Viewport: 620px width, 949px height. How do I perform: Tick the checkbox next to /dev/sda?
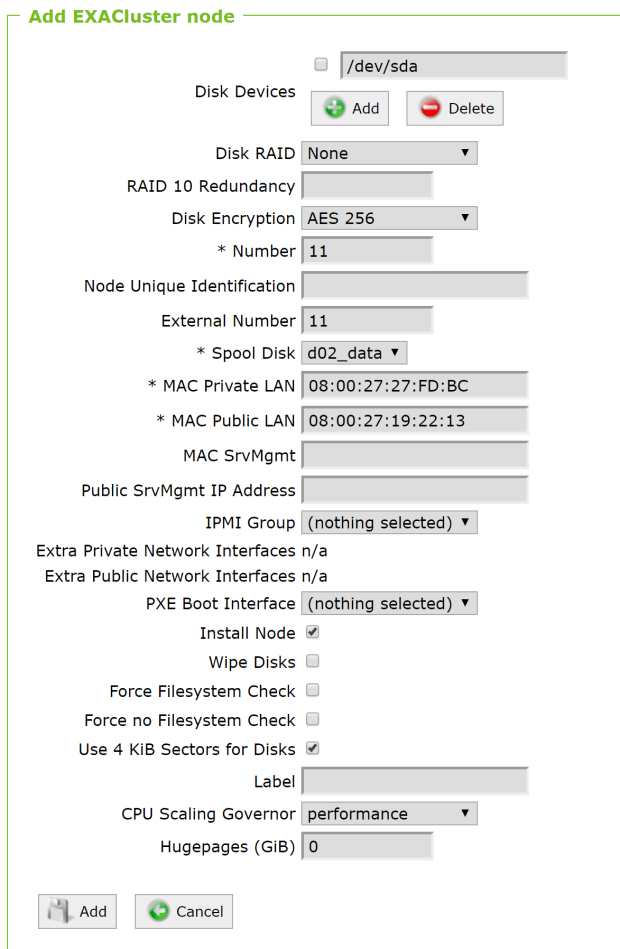[321, 65]
